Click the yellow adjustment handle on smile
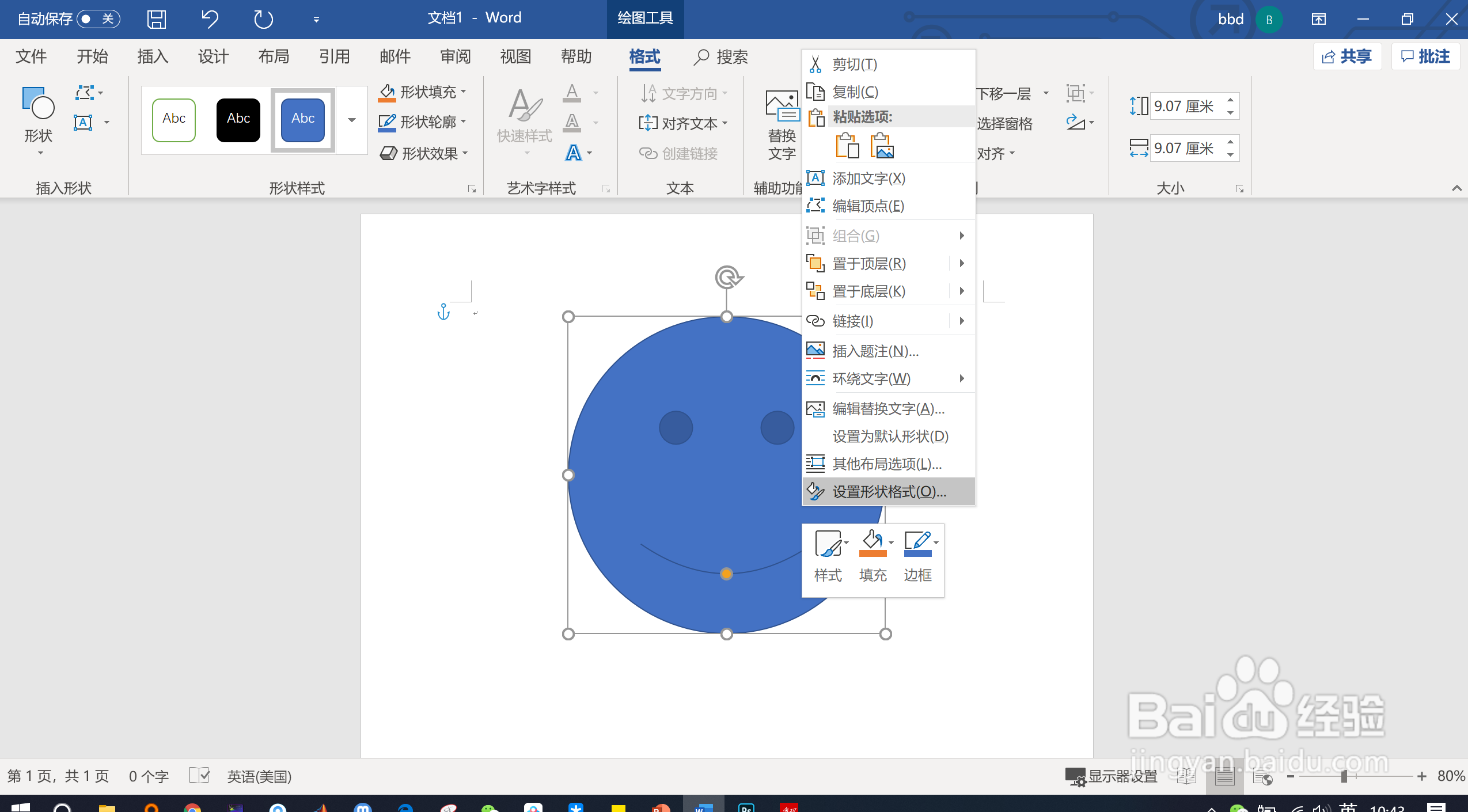This screenshot has height=812, width=1468. (x=726, y=574)
